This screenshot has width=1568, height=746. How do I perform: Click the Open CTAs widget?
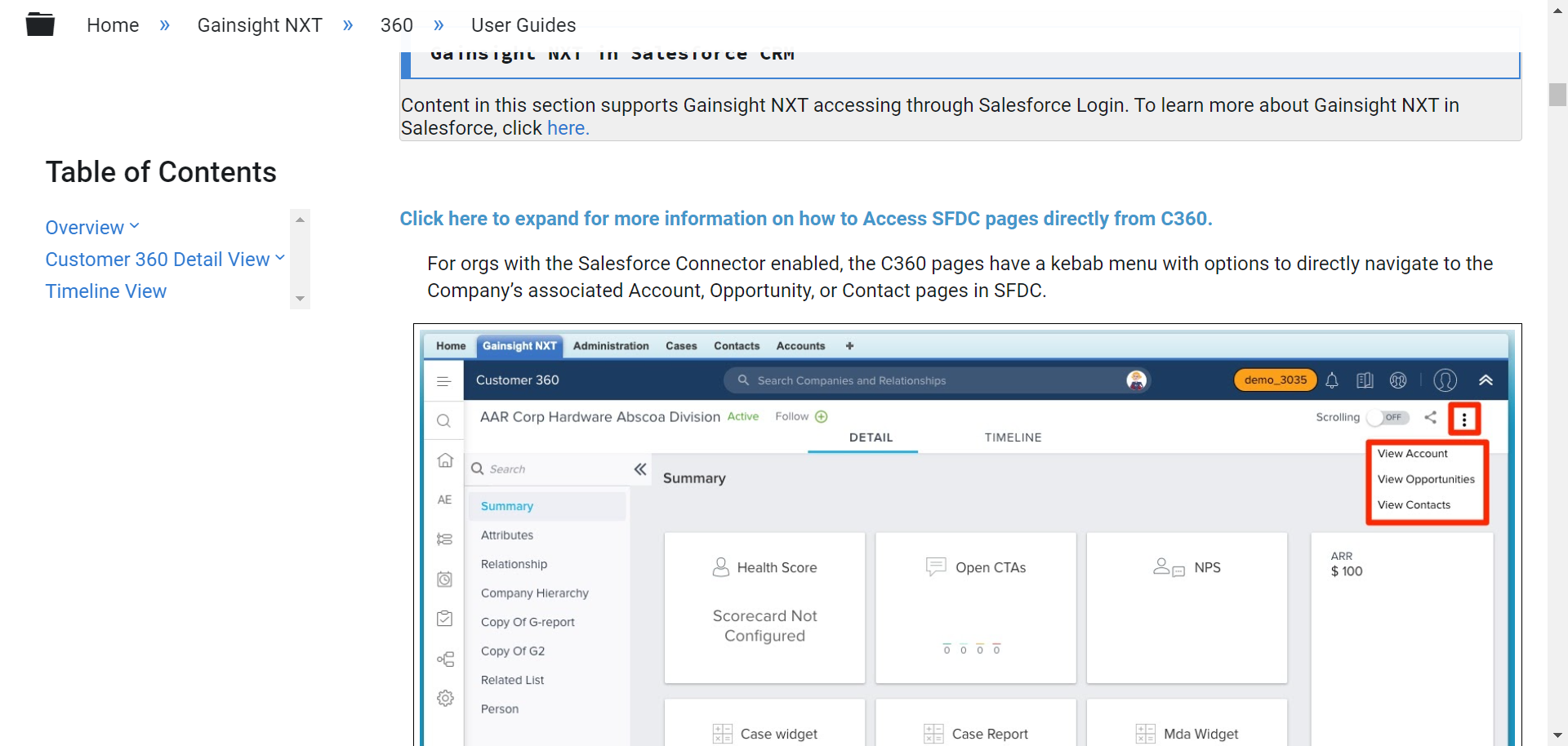pyautogui.click(x=976, y=608)
